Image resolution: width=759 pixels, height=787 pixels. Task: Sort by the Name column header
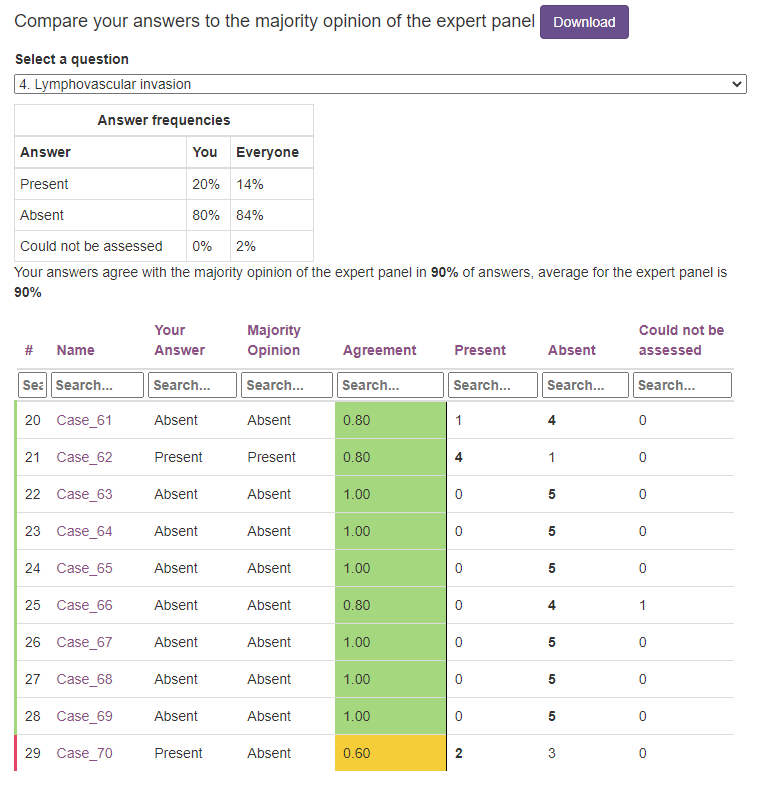[75, 350]
